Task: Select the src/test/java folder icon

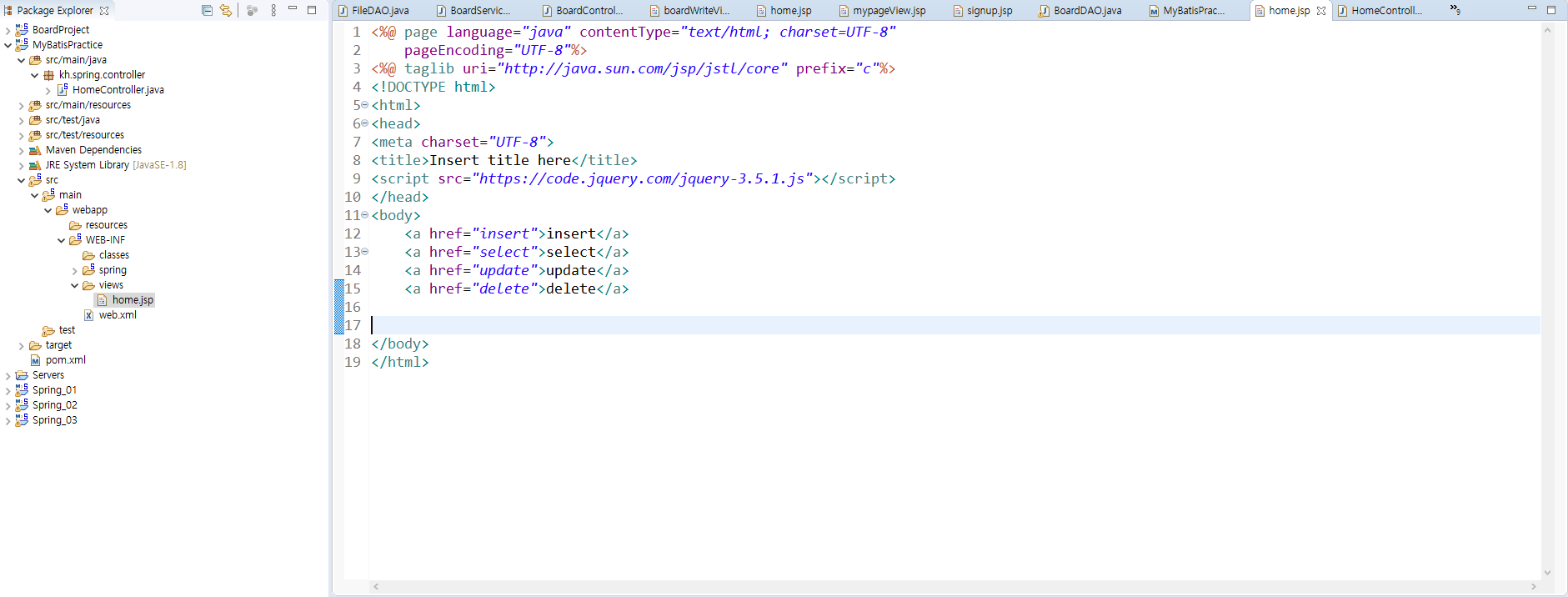Action: pyautogui.click(x=35, y=120)
